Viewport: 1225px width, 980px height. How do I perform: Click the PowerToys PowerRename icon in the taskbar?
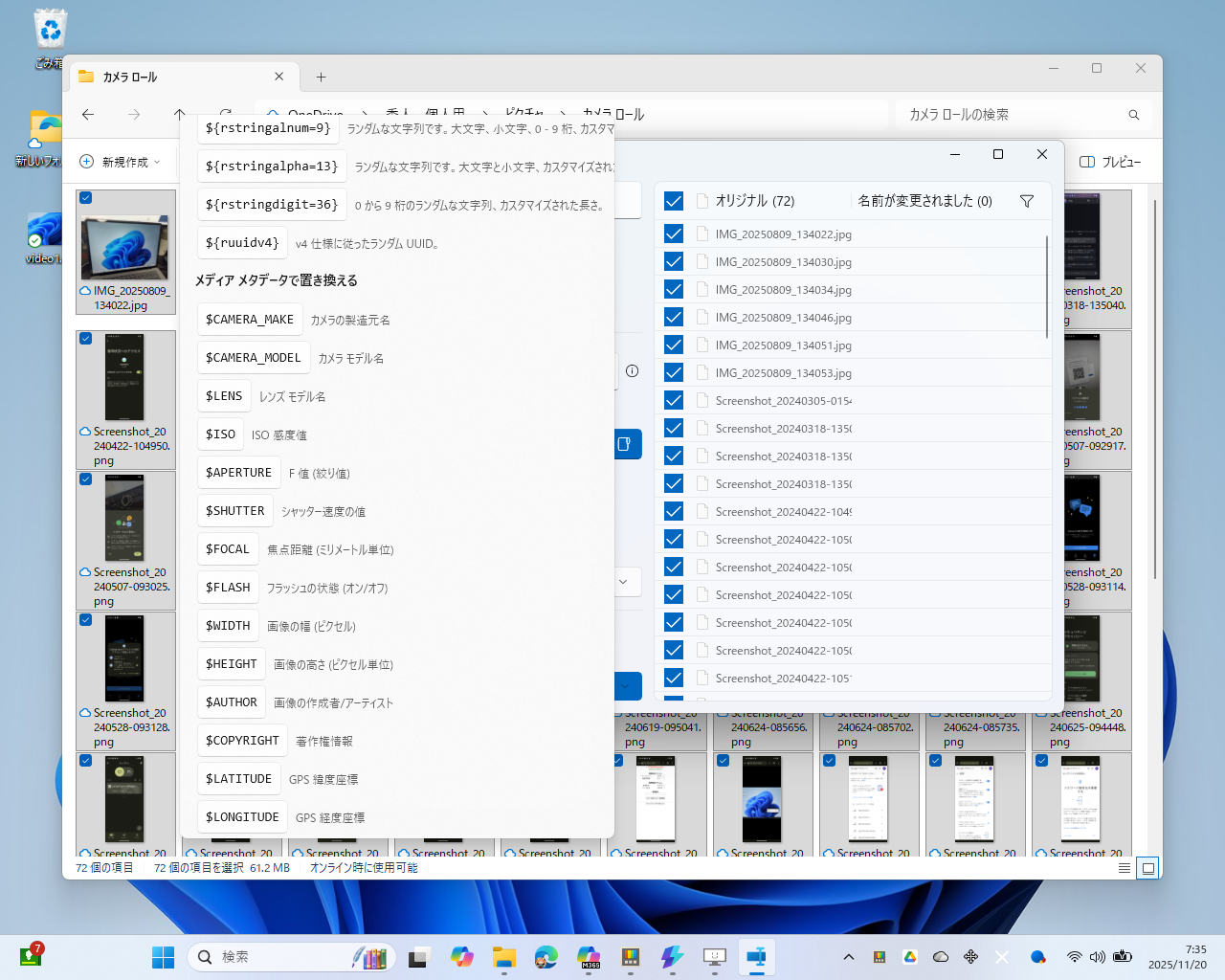click(x=756, y=956)
